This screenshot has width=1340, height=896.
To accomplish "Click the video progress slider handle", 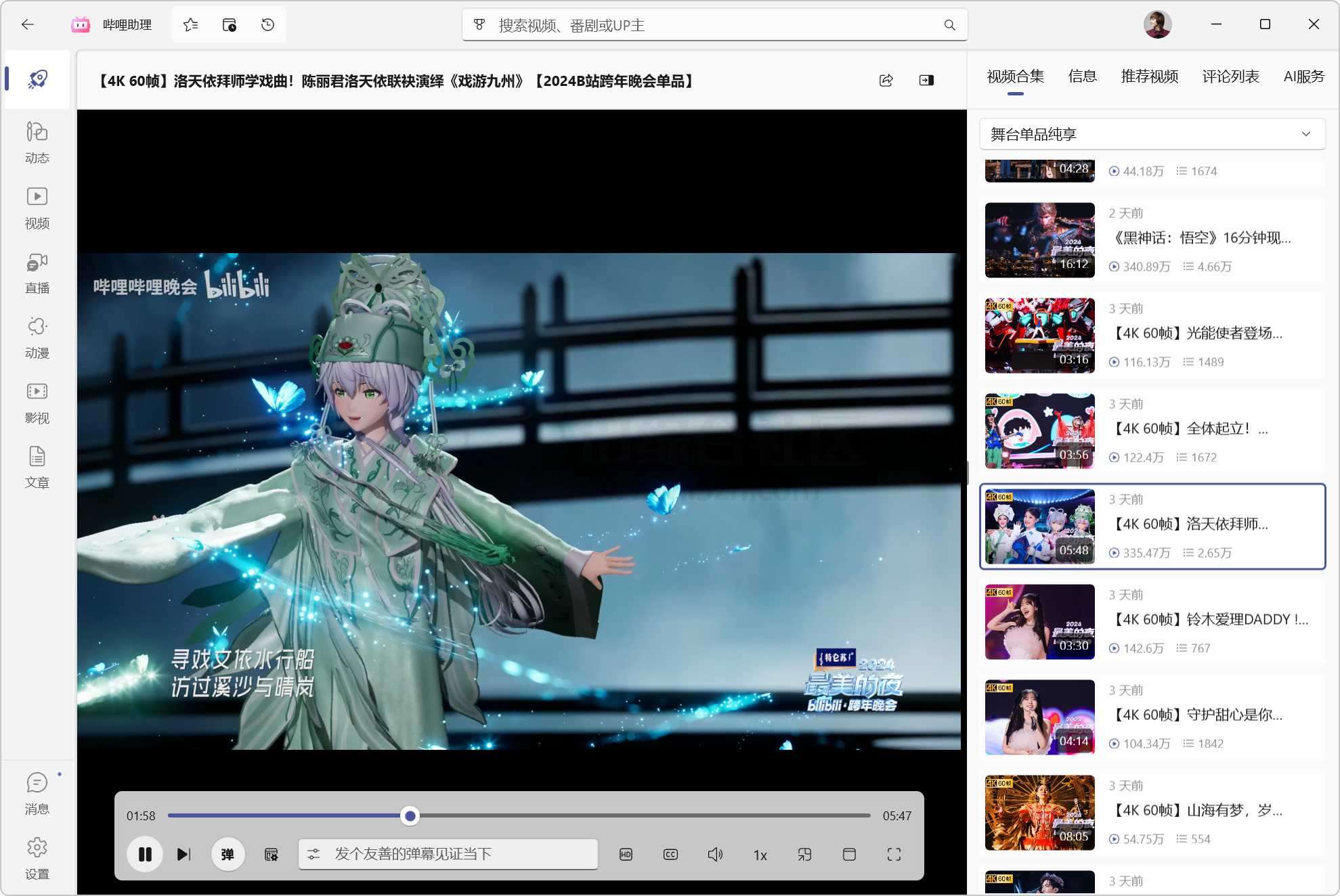I will pyautogui.click(x=410, y=816).
